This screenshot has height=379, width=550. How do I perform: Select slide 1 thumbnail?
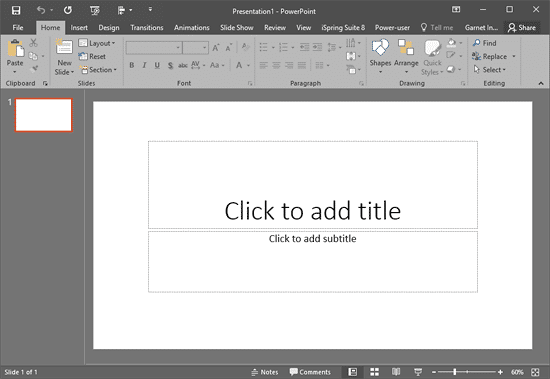(x=43, y=115)
